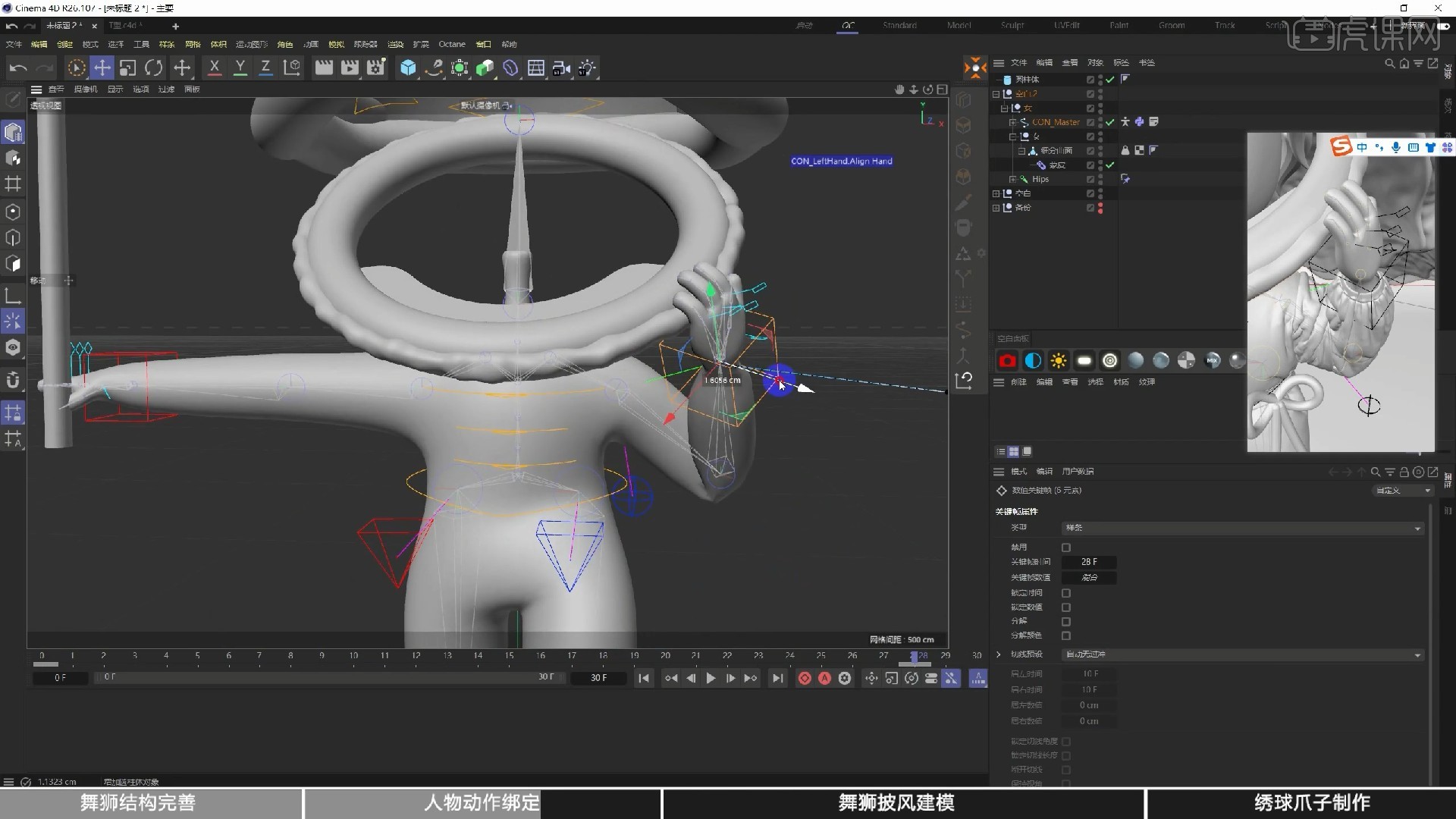Add a new document tab with plus
The image size is (1456, 819).
[x=175, y=26]
